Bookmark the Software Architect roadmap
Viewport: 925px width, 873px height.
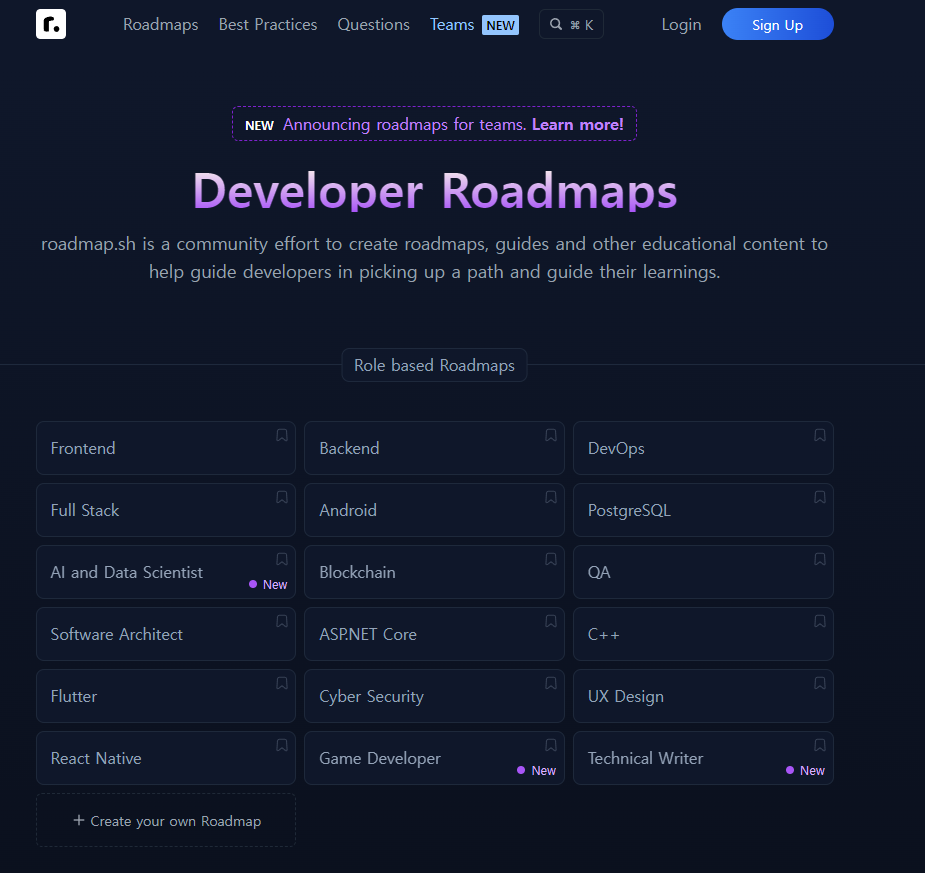(x=282, y=621)
